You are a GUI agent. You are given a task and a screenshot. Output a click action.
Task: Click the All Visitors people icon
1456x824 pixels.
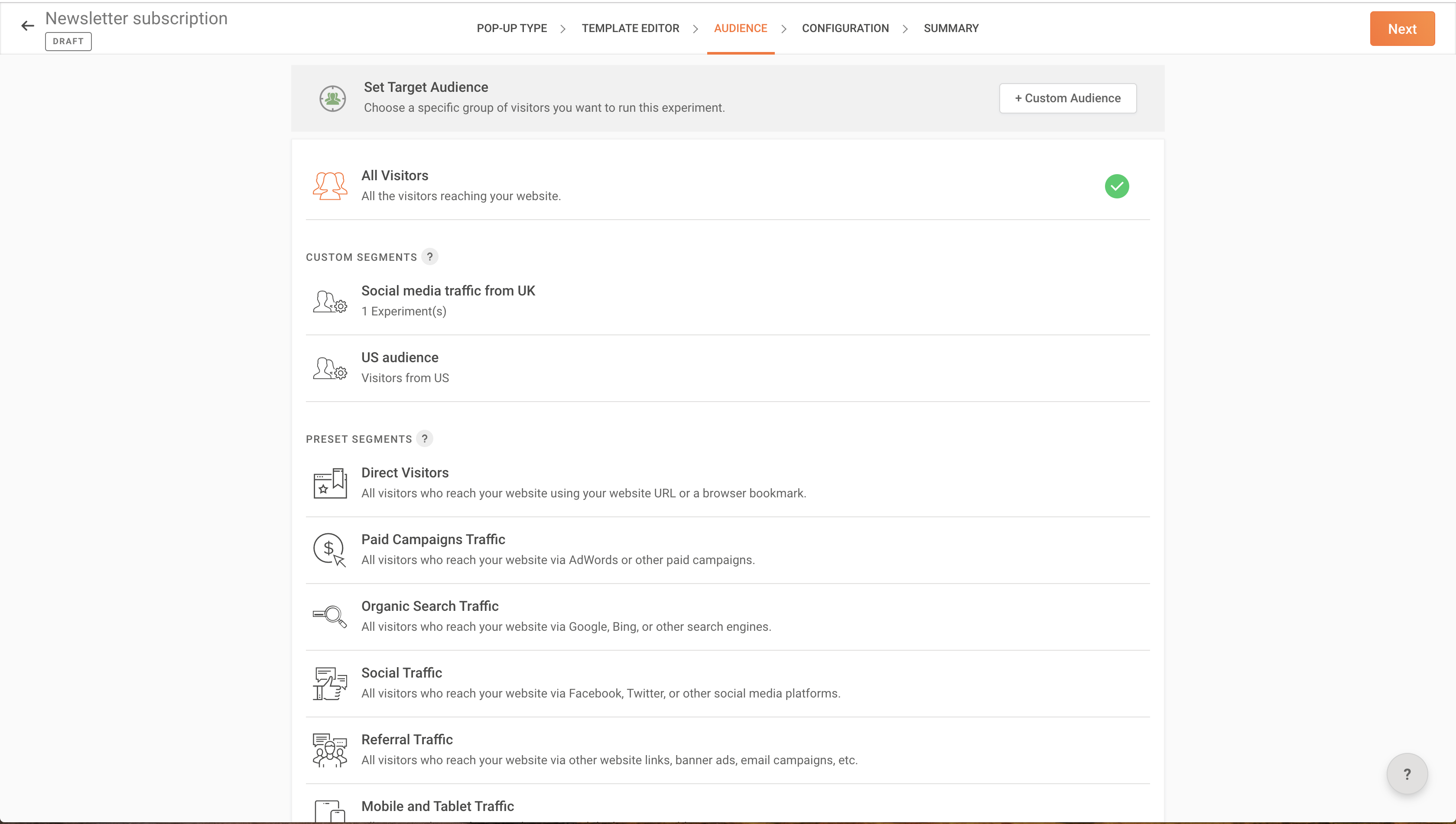(330, 185)
